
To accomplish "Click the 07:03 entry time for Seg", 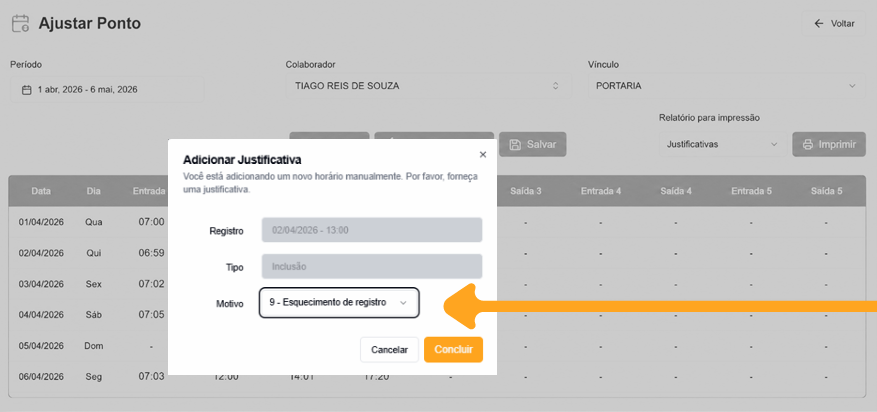I will click(x=152, y=377).
